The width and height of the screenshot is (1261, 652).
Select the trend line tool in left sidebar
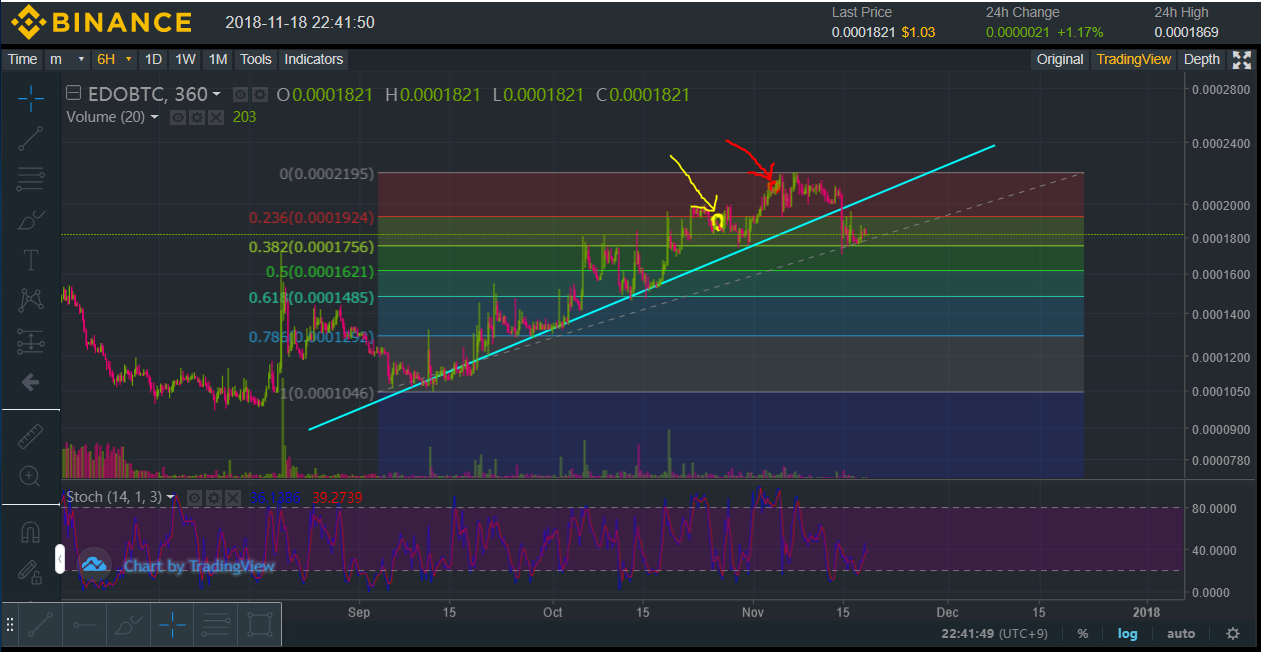tap(30, 138)
